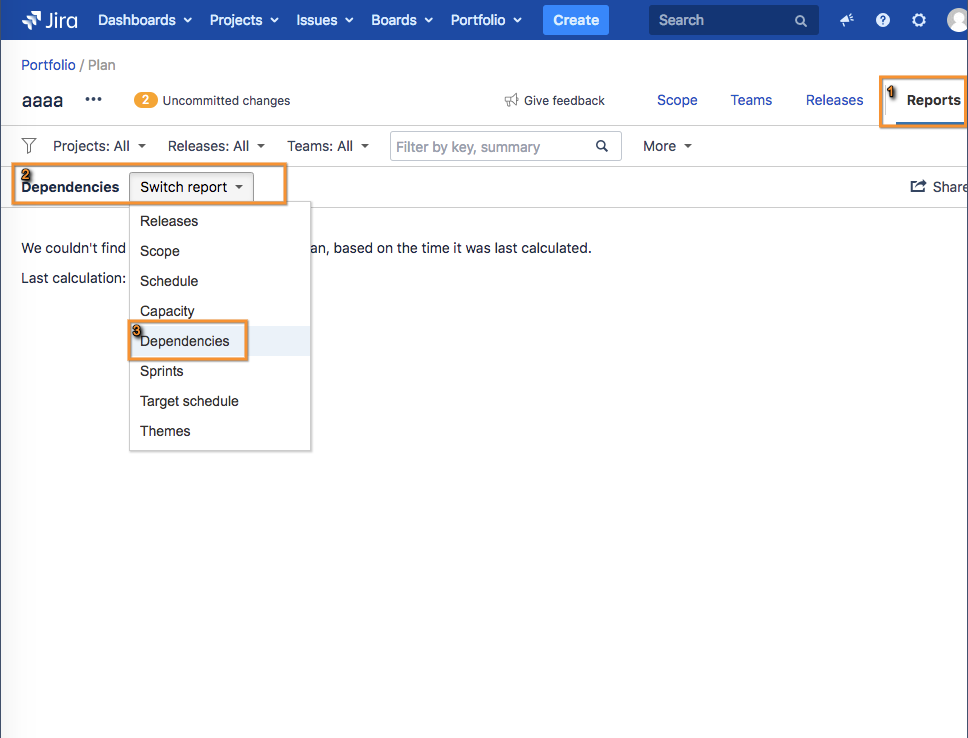
Task: Click the Share button label
Action: (x=949, y=187)
